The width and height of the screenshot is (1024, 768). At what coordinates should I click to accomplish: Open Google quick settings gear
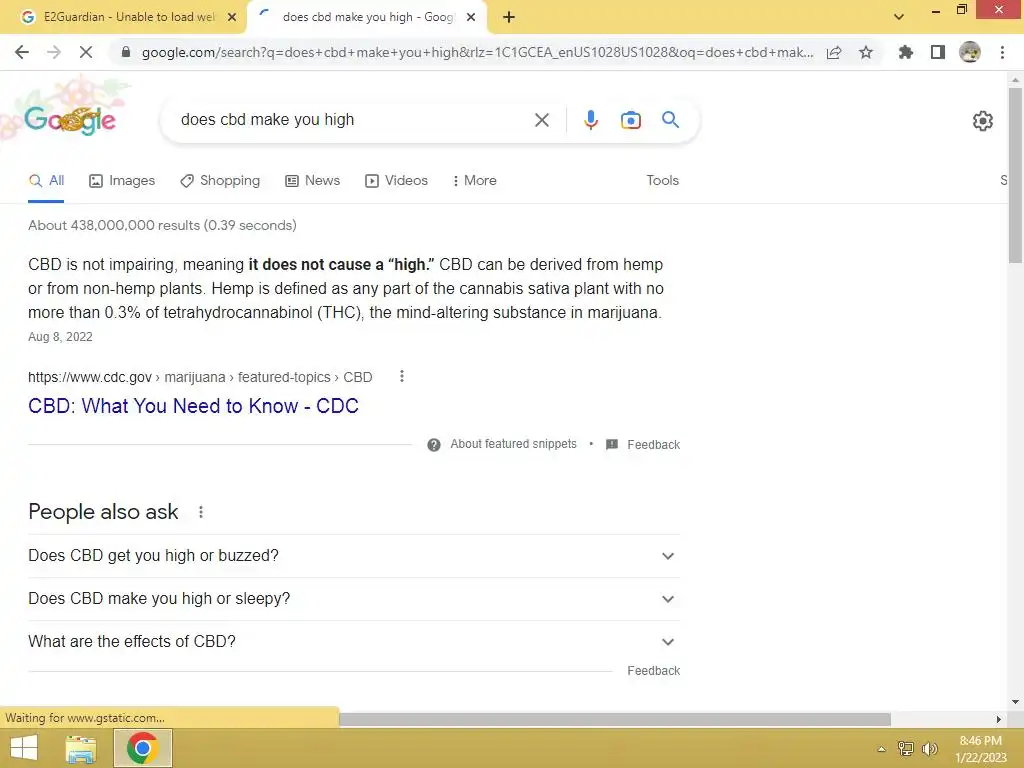pos(983,121)
